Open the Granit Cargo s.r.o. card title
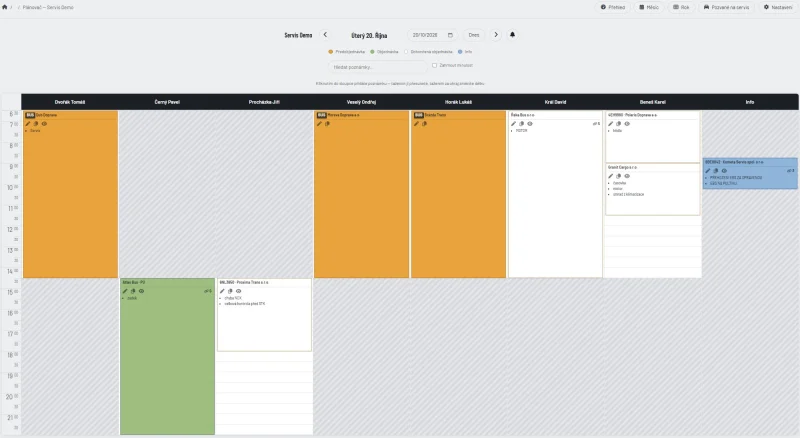800x438 pixels. 622,167
